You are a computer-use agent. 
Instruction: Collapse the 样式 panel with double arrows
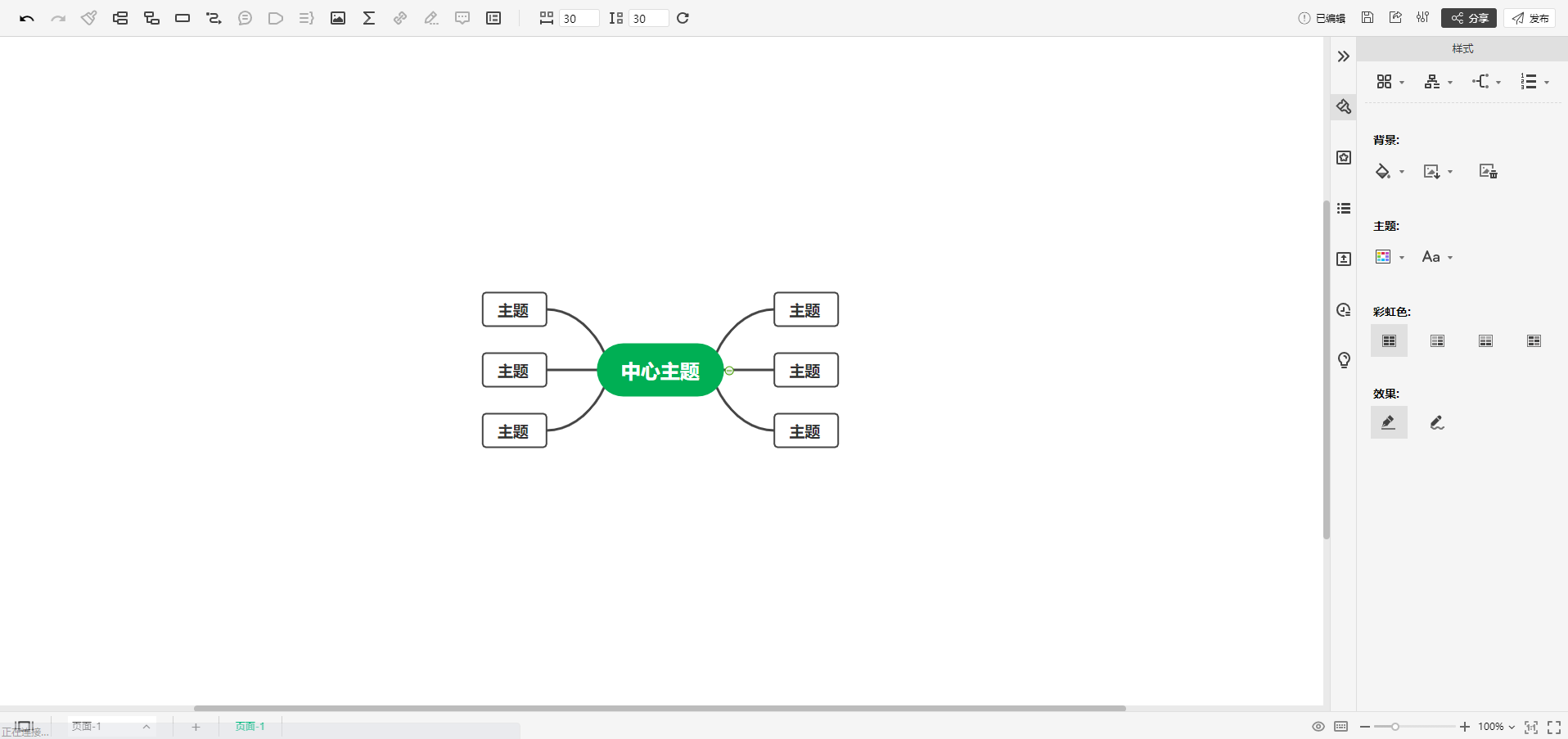1343,56
